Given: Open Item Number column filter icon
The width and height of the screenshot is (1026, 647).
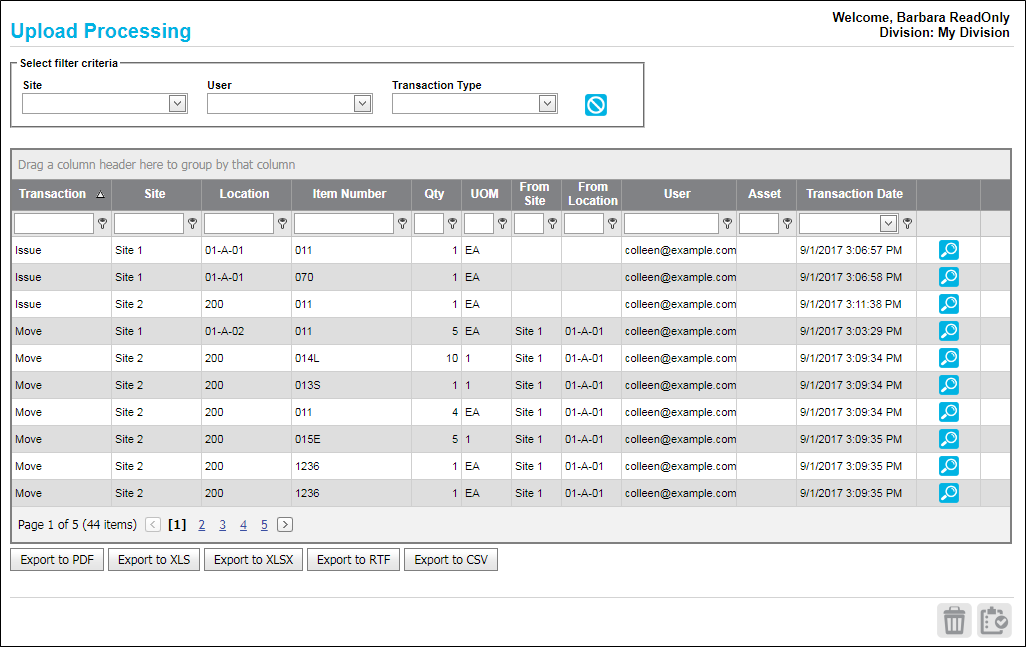Looking at the screenshot, I should 402,224.
